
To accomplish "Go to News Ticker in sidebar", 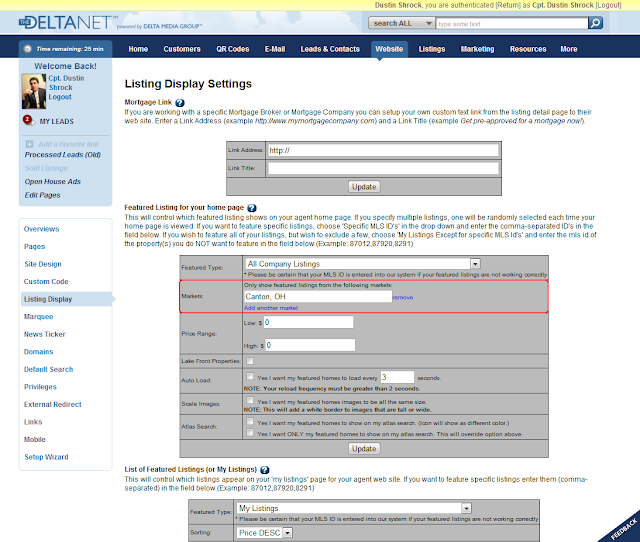I will [x=44, y=334].
